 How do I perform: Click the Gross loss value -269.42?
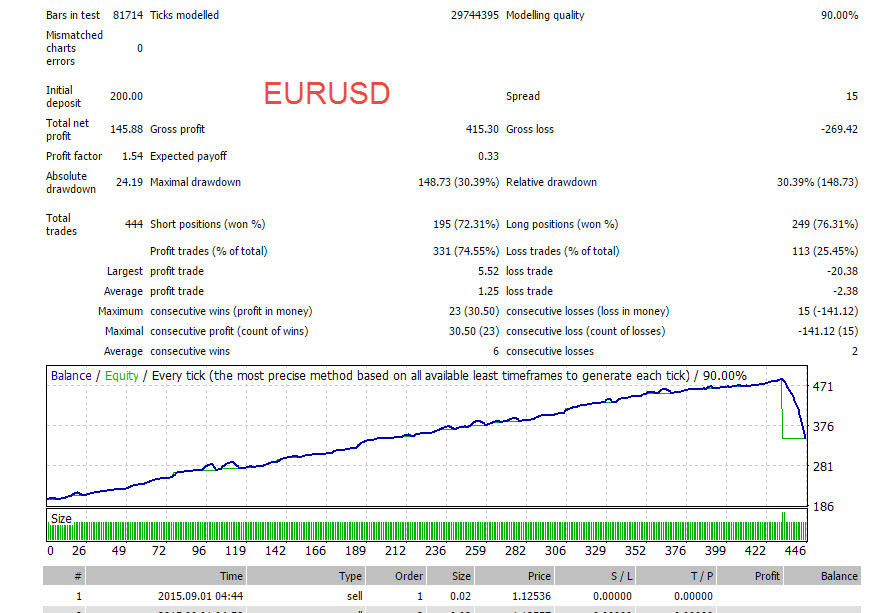(839, 130)
